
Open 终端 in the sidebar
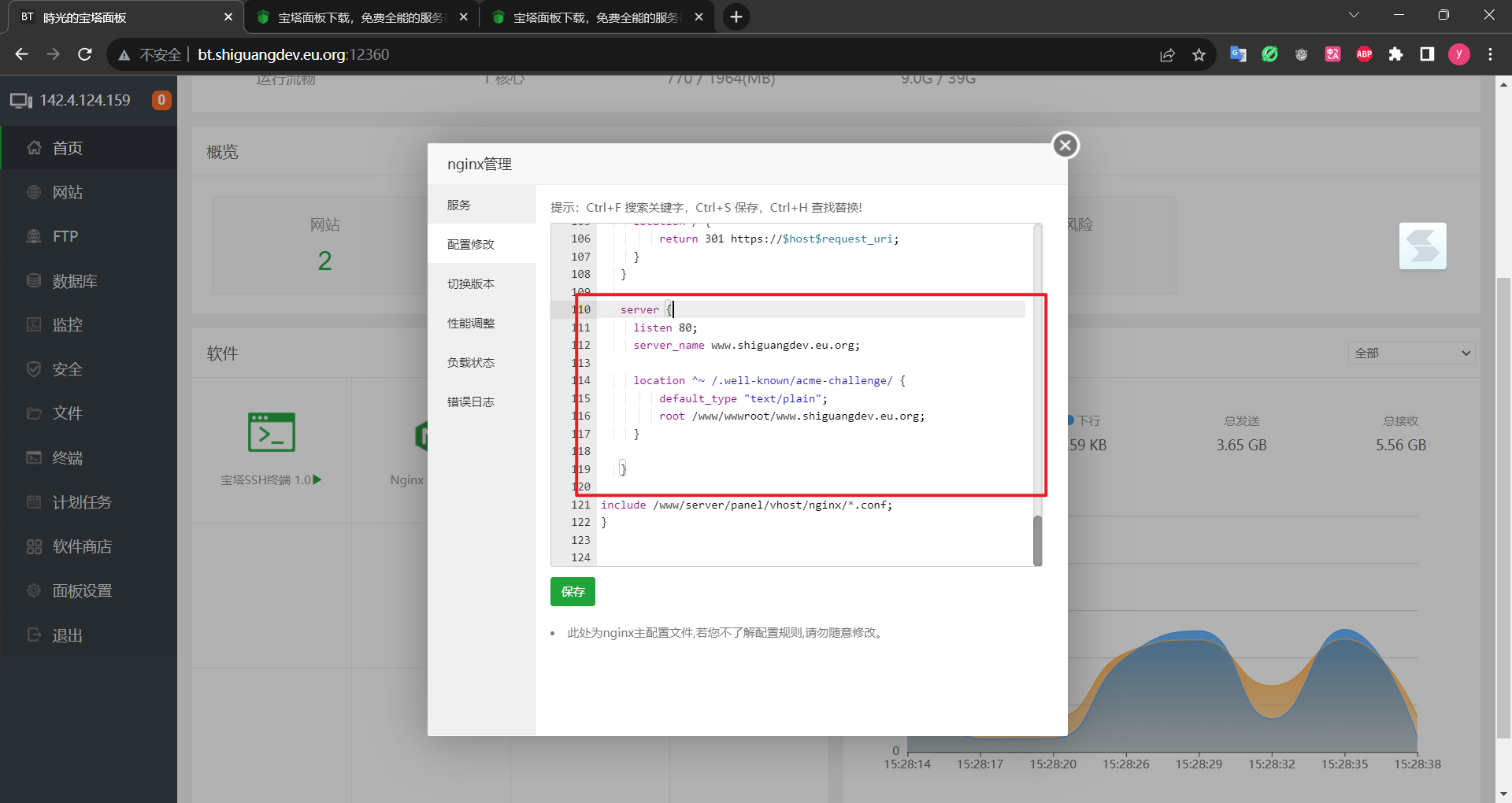(x=89, y=458)
